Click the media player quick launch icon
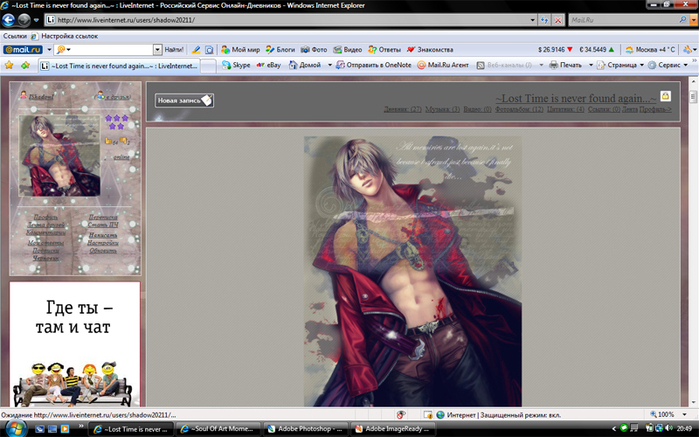This screenshot has width=699, height=437. pyautogui.click(x=65, y=429)
